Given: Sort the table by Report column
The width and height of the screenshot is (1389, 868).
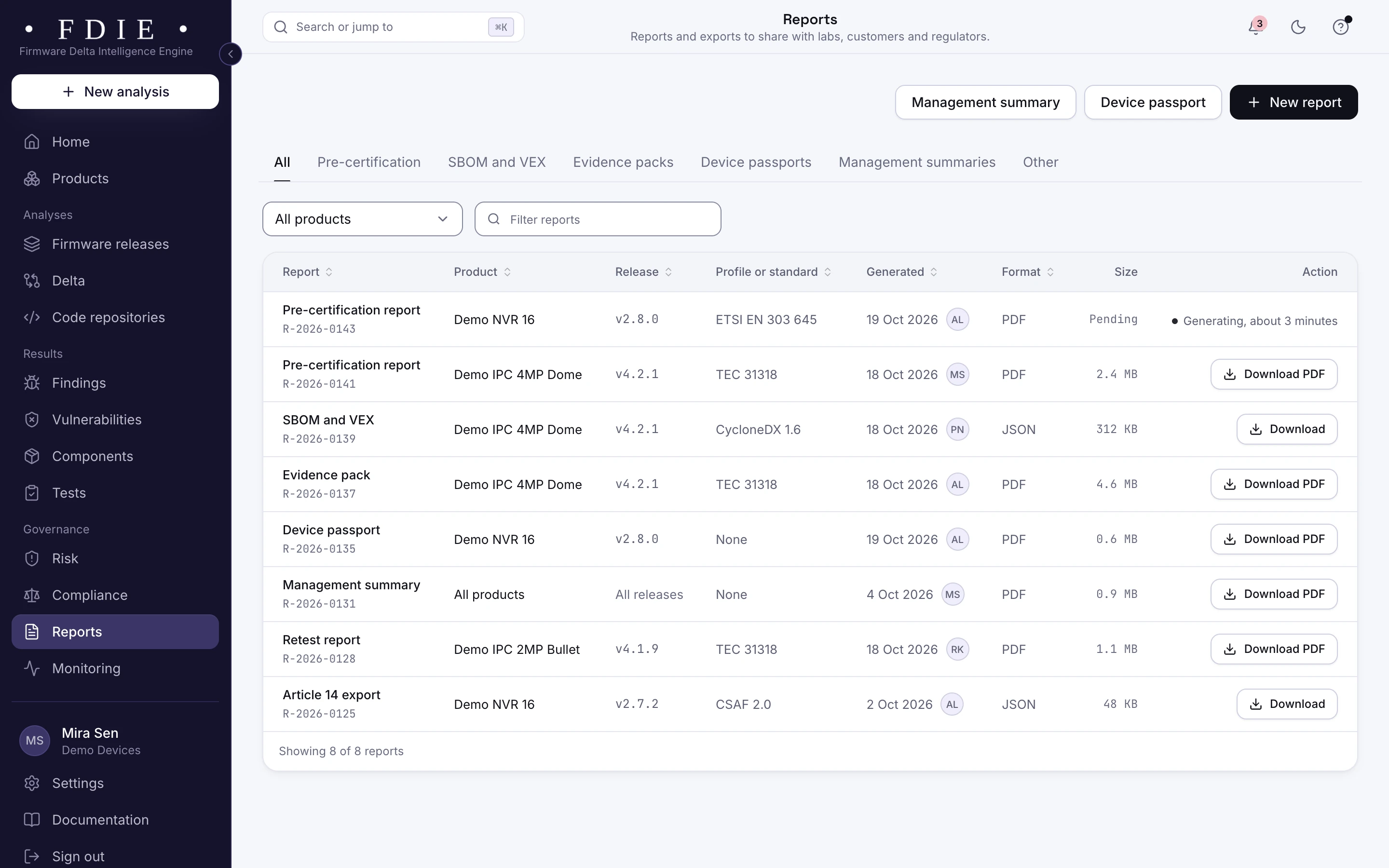Looking at the screenshot, I should 308,272.
